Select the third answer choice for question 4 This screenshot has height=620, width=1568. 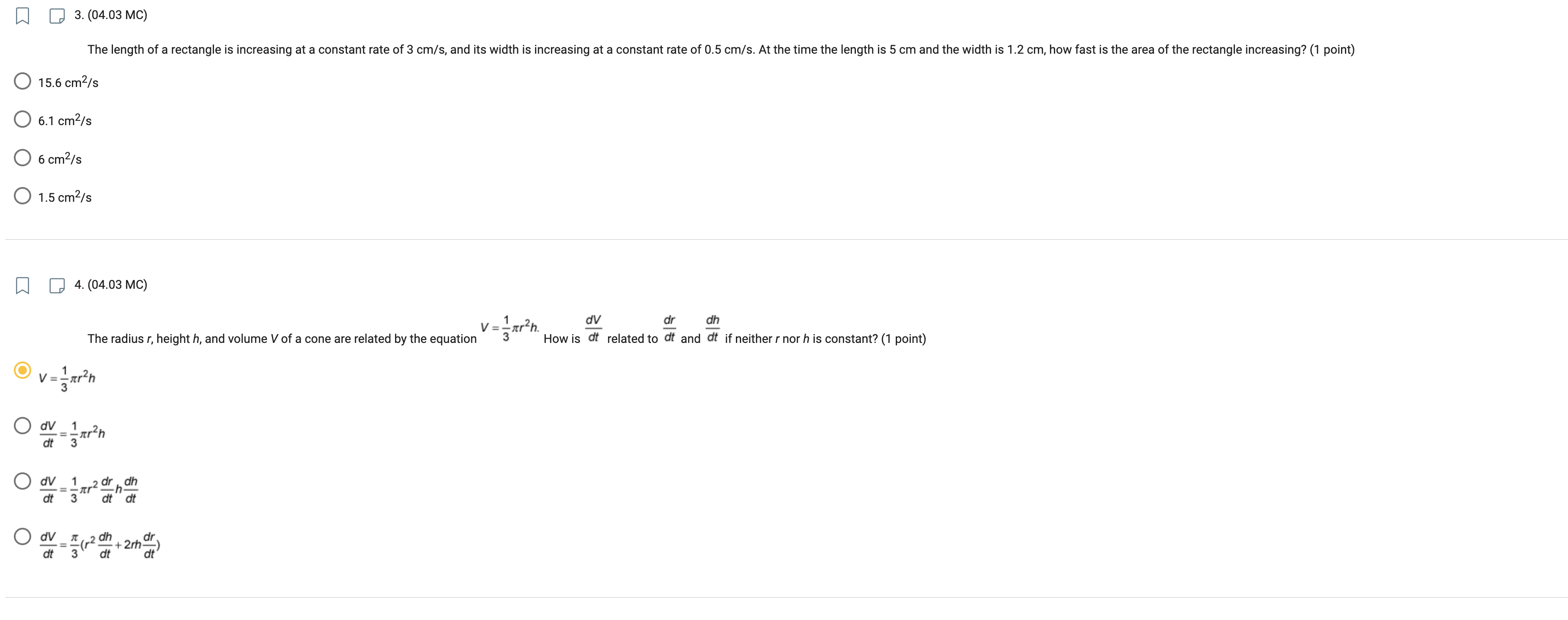point(22,481)
